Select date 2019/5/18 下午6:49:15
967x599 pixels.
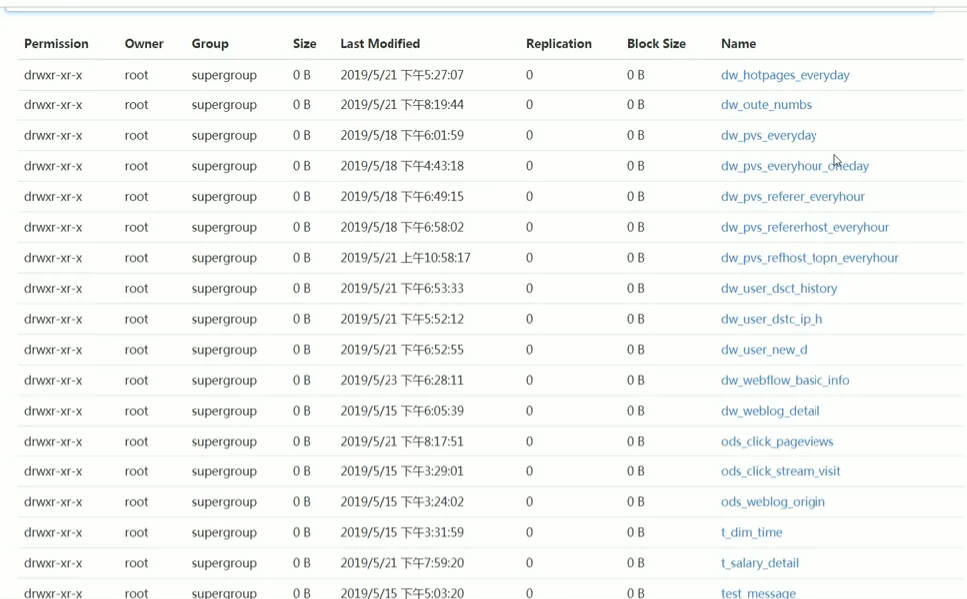pos(402,196)
